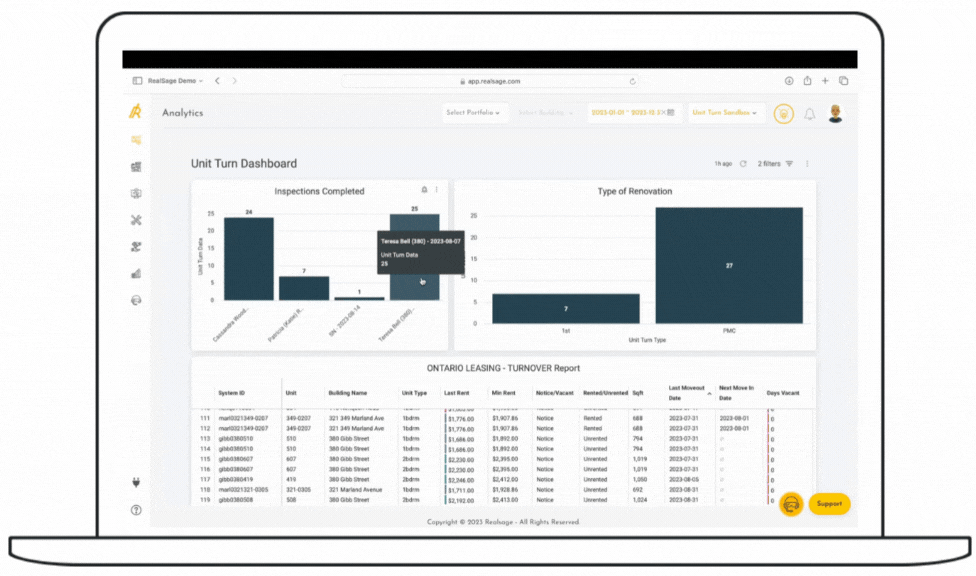Viewport: 976px width, 576px height.
Task: Click the notifications bell in the header
Action: pyautogui.click(x=809, y=114)
